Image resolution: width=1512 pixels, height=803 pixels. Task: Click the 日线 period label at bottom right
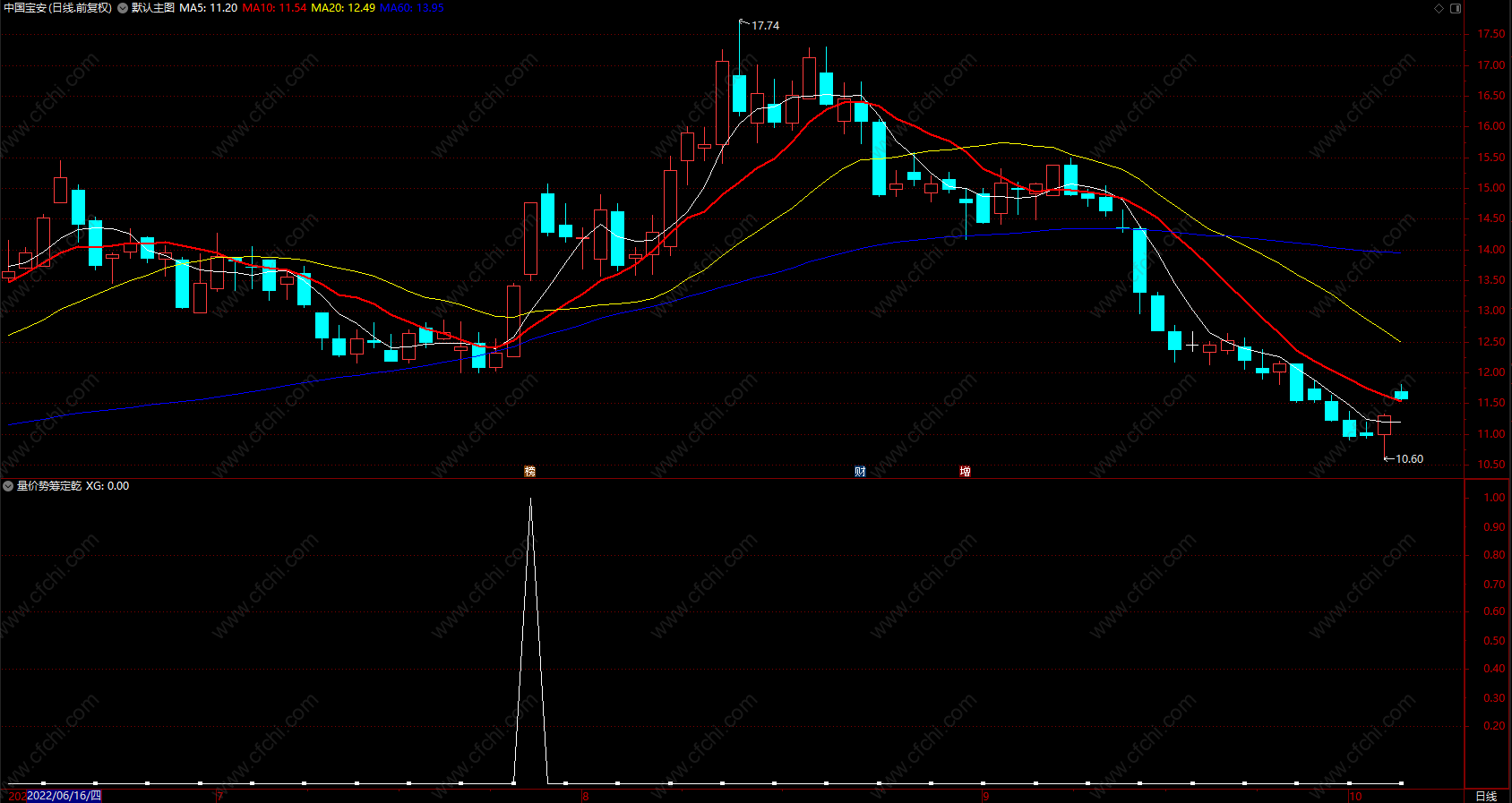tap(1486, 796)
